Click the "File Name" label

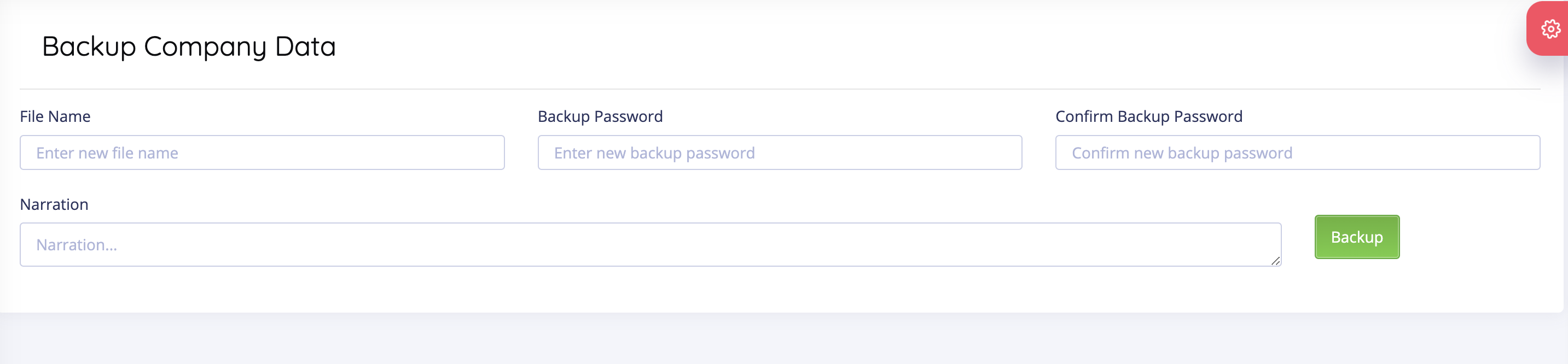click(55, 116)
